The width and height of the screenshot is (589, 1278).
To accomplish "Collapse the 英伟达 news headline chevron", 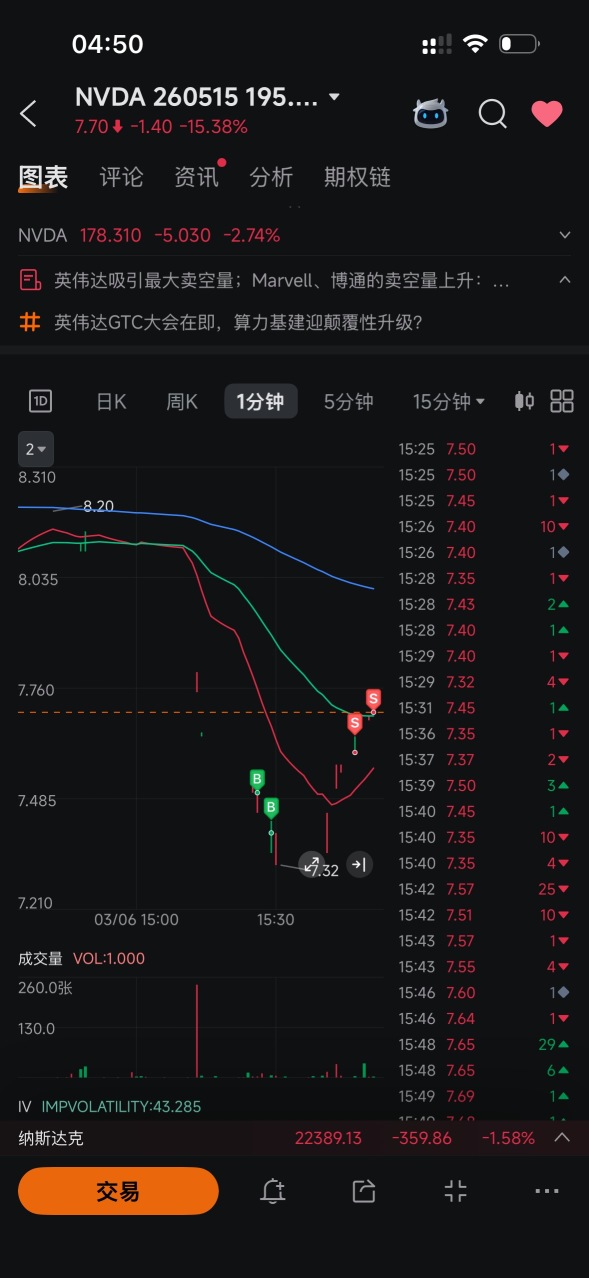I will (x=565, y=280).
